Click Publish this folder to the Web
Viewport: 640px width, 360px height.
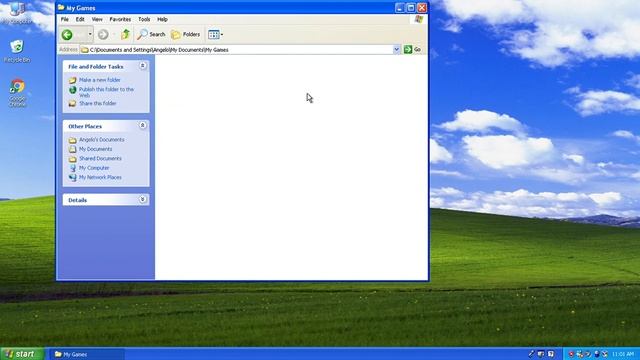(x=106, y=92)
